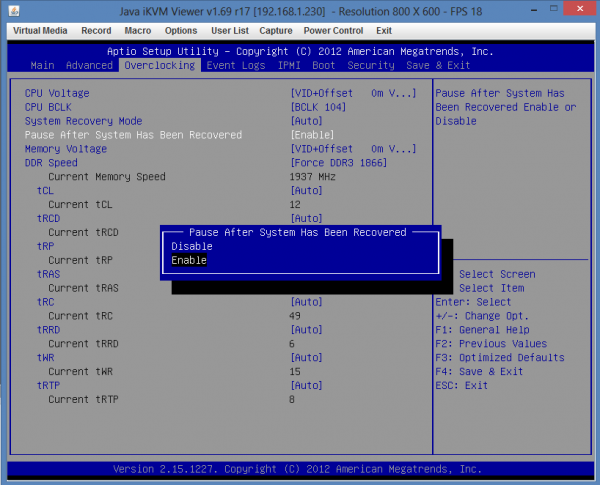600x485 pixels.
Task: Click the Exit menu item
Action: tap(384, 31)
